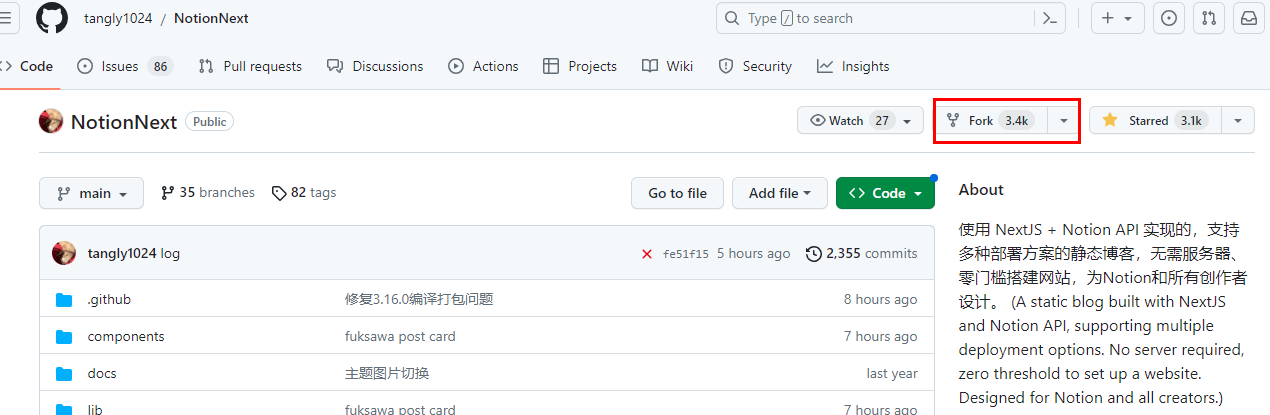Click the tangly1024 avatar beside repository name
The width and height of the screenshot is (1270, 415).
click(x=51, y=122)
